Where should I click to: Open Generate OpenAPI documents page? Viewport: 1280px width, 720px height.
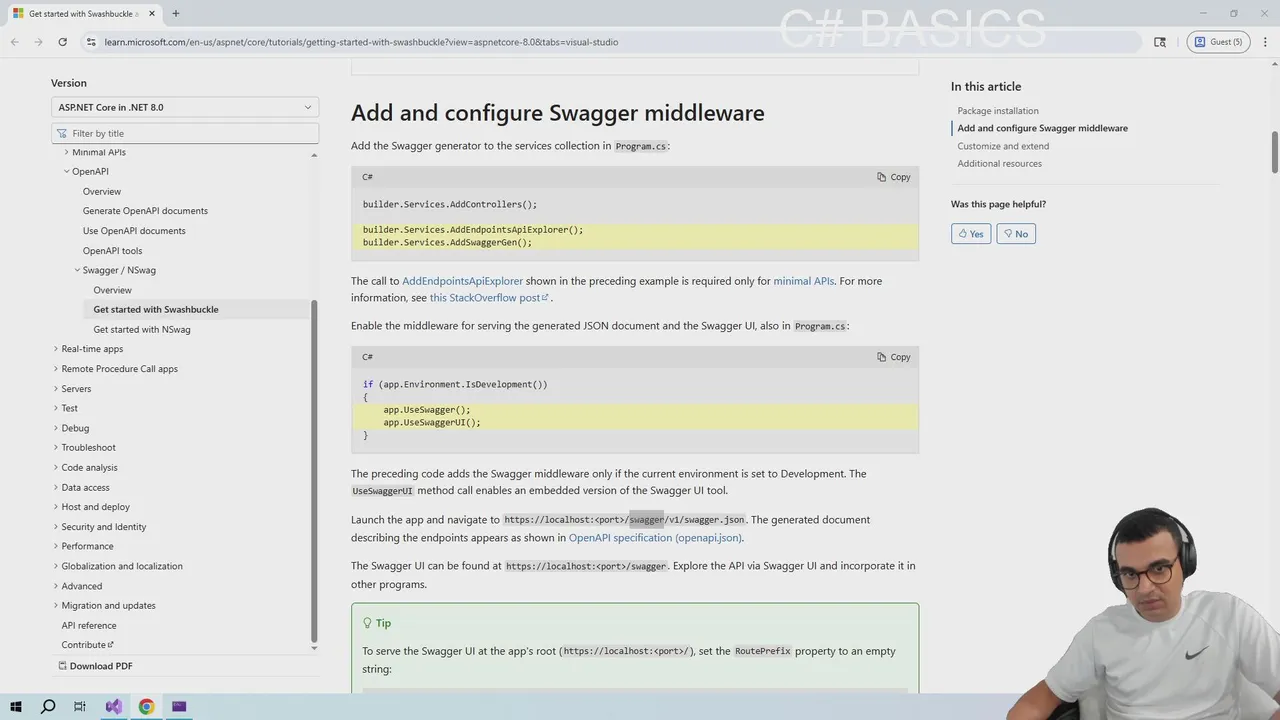pyautogui.click(x=145, y=211)
